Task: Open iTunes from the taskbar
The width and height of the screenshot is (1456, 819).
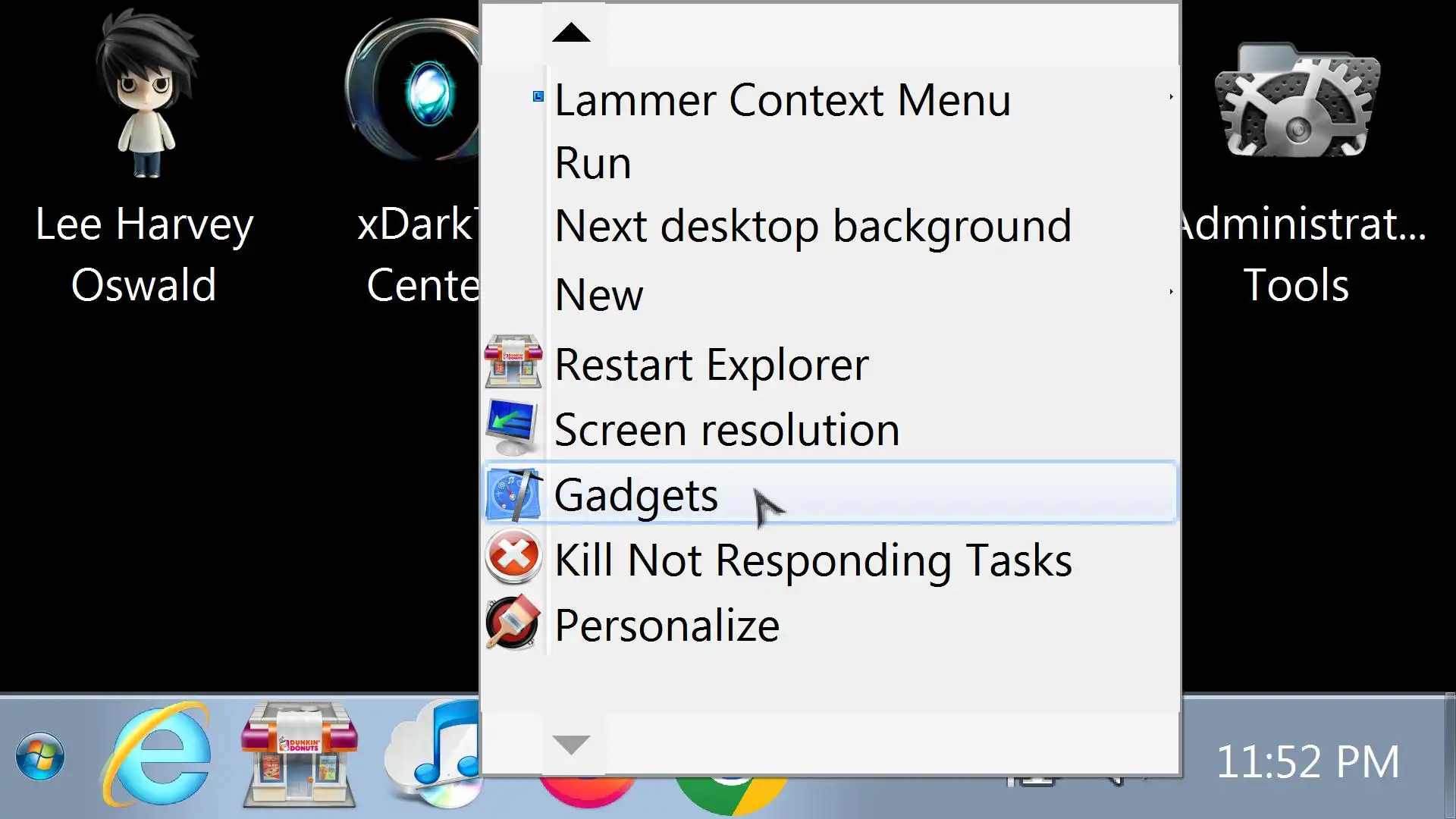Action: (434, 755)
